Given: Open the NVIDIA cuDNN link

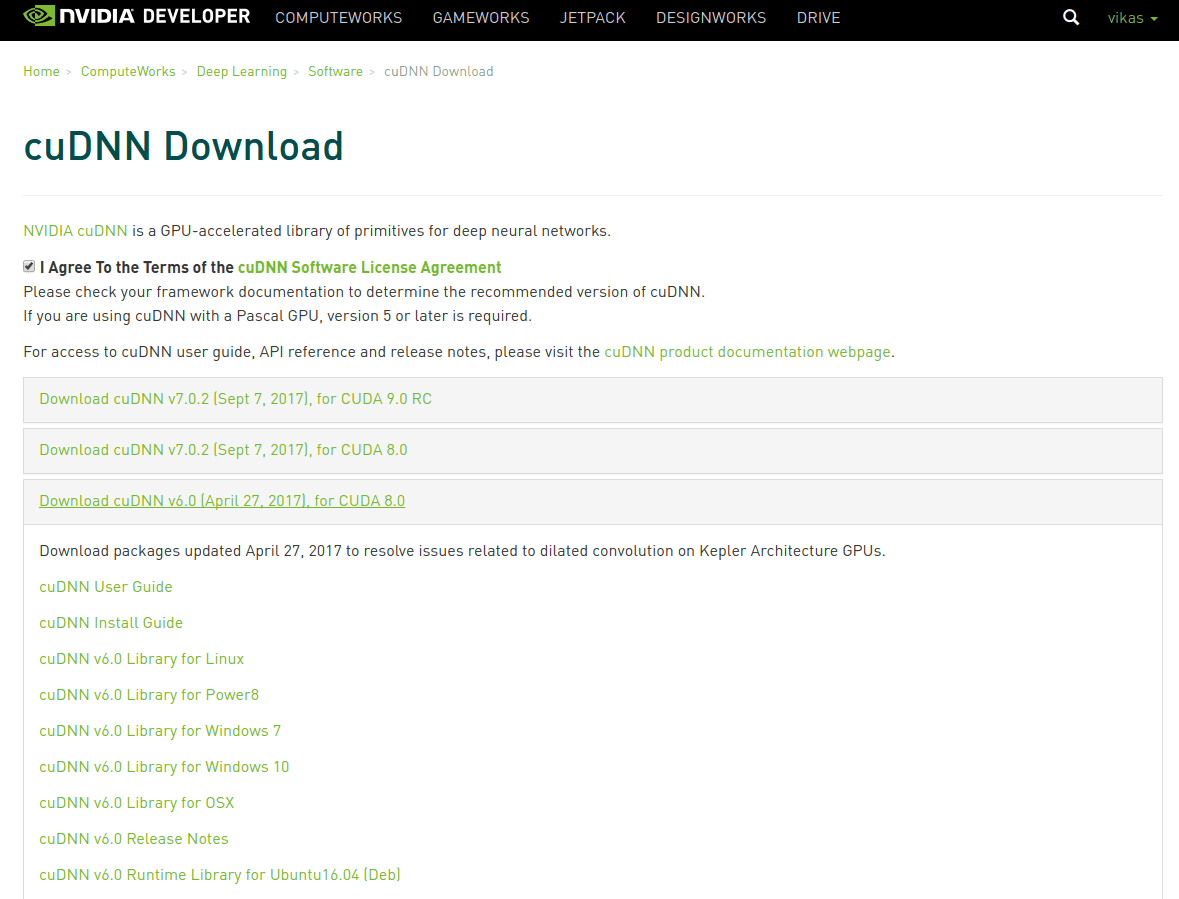Looking at the screenshot, I should tap(75, 231).
